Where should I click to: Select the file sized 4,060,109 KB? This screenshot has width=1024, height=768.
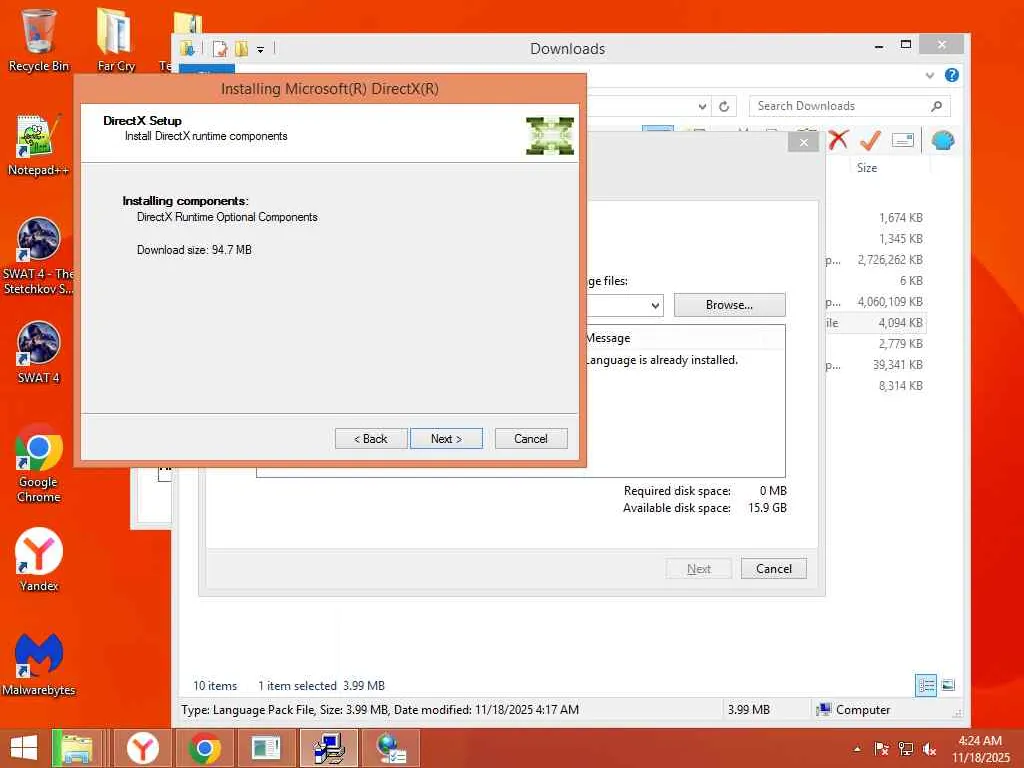click(x=875, y=302)
